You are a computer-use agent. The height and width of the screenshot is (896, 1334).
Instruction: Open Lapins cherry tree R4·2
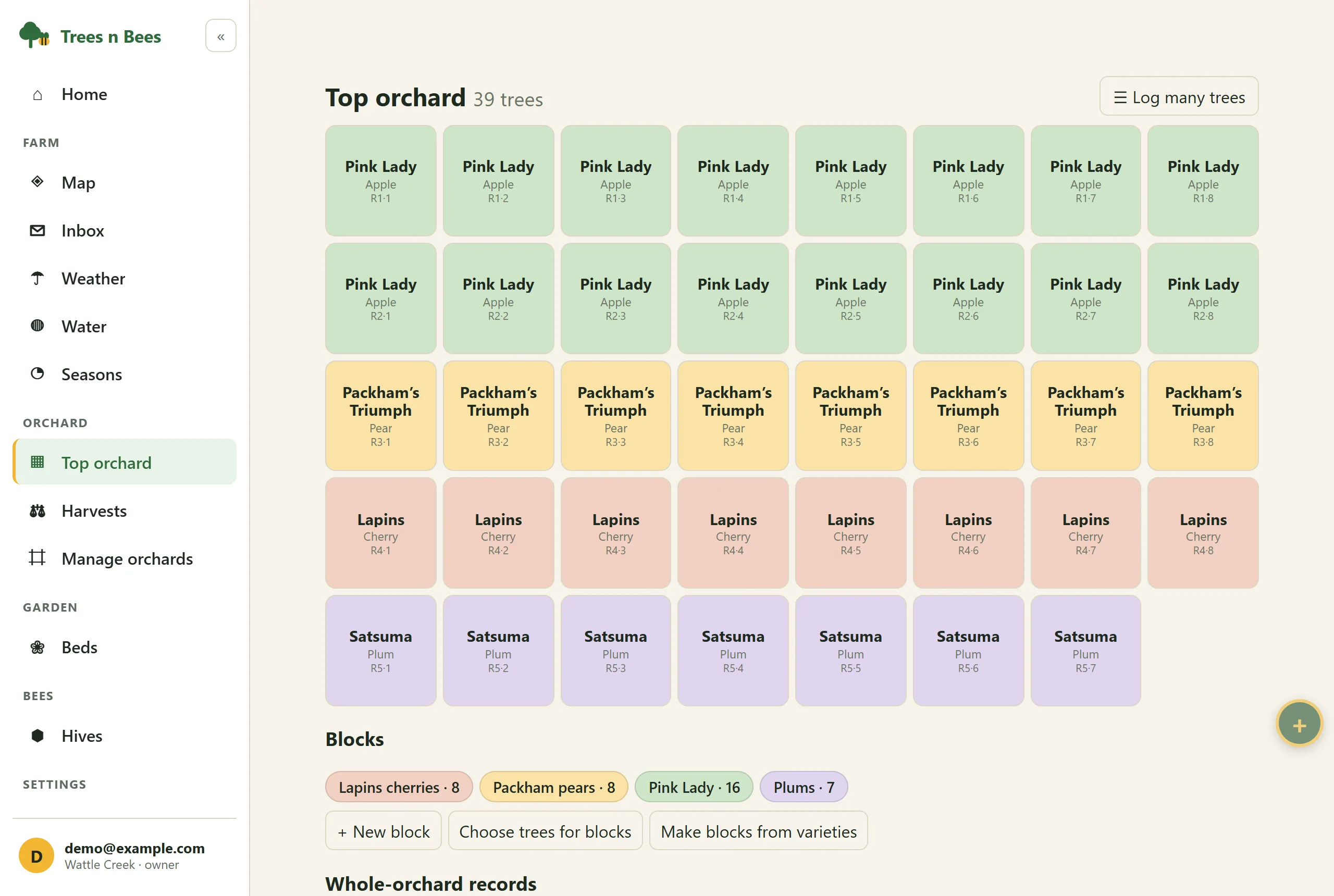tap(498, 533)
